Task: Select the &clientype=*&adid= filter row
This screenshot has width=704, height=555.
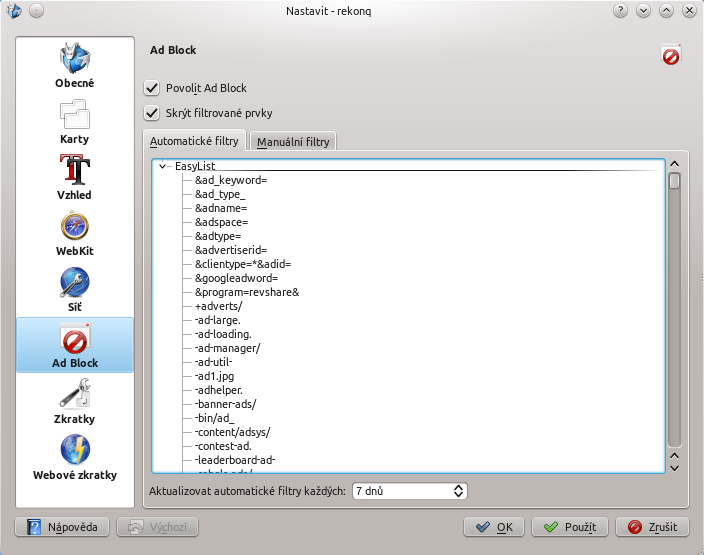Action: (x=243, y=264)
